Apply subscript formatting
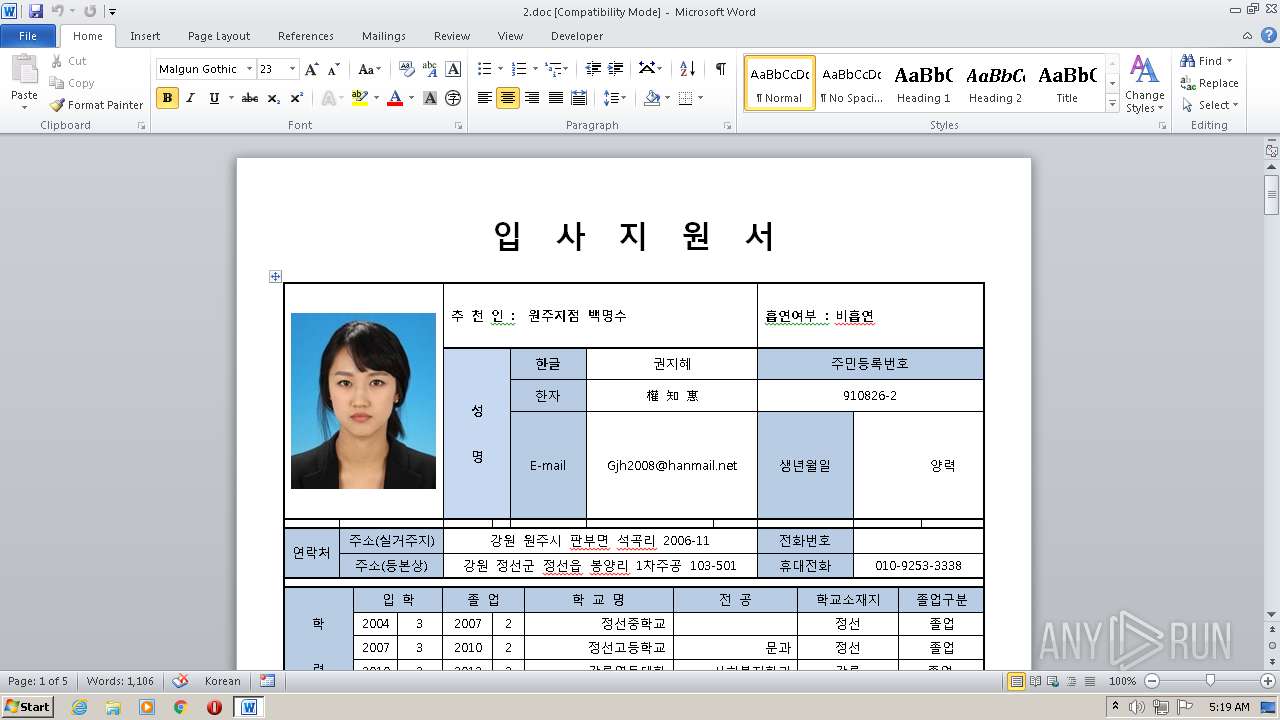This screenshot has height=720, width=1280. point(274,98)
